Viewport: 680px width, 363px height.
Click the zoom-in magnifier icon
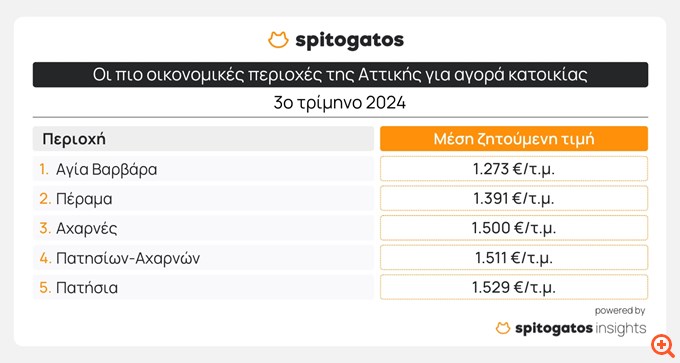(662, 346)
